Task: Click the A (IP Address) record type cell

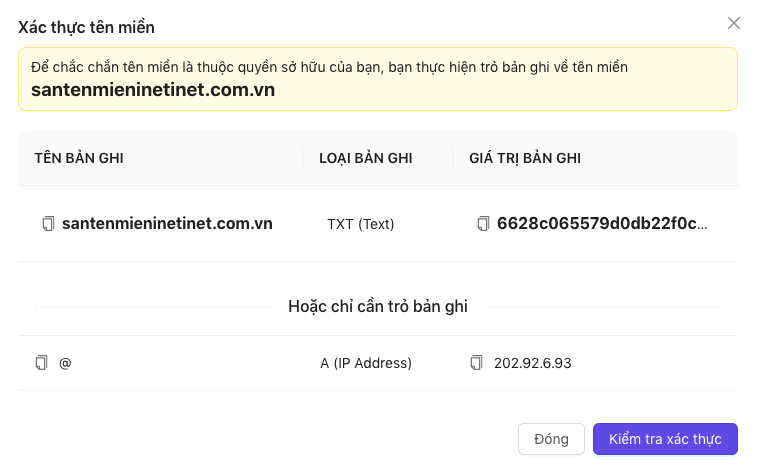Action: click(x=366, y=363)
